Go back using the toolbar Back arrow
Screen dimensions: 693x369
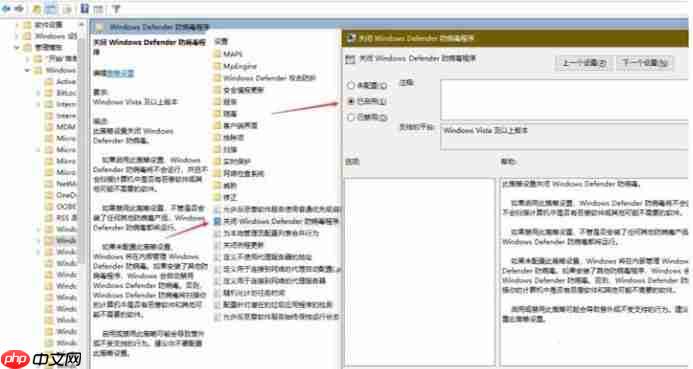tap(6, 8)
